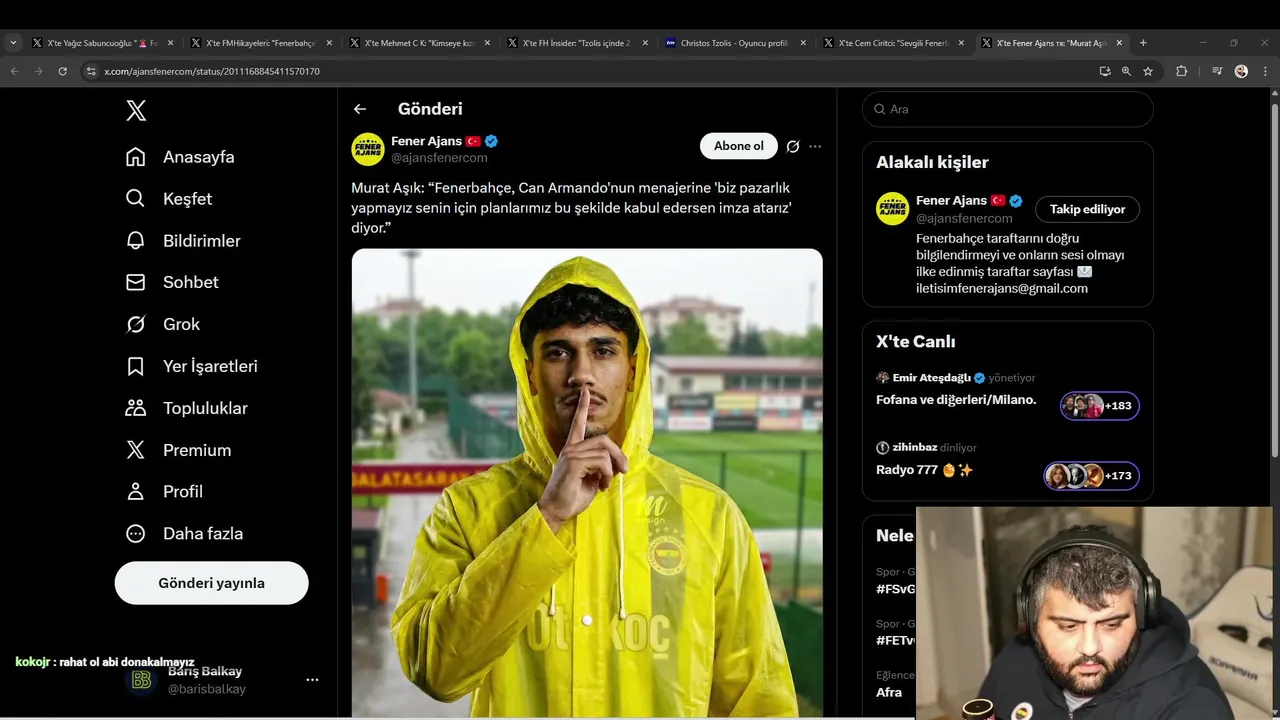Click the address bar URL
The height and width of the screenshot is (720, 1280).
tap(212, 72)
